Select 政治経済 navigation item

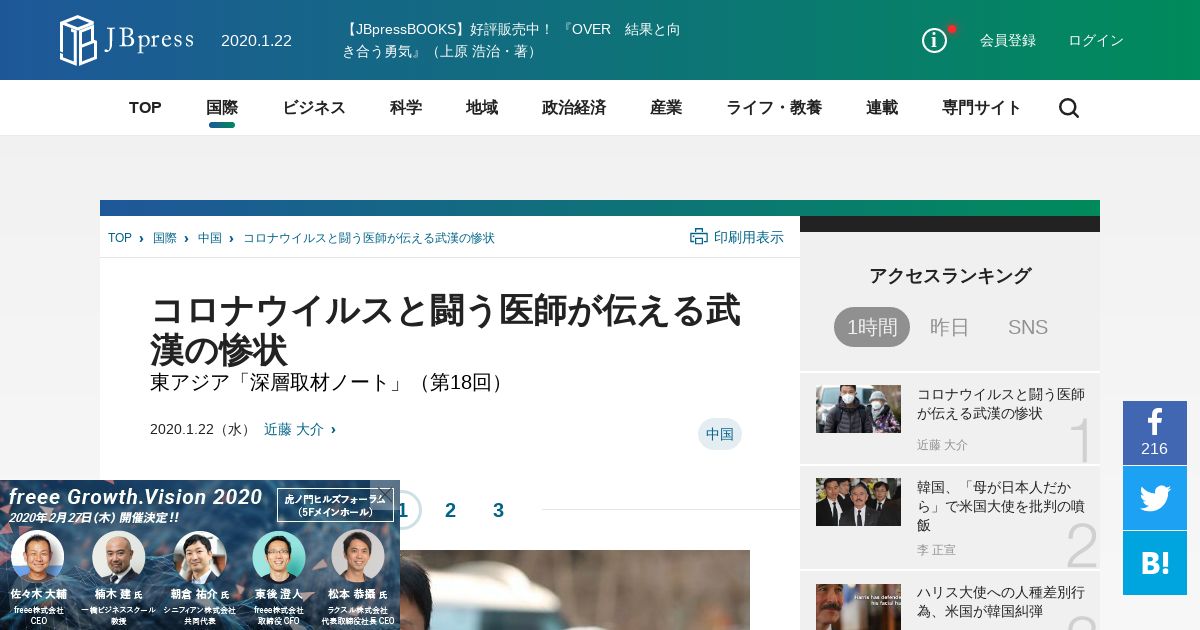[x=574, y=108]
